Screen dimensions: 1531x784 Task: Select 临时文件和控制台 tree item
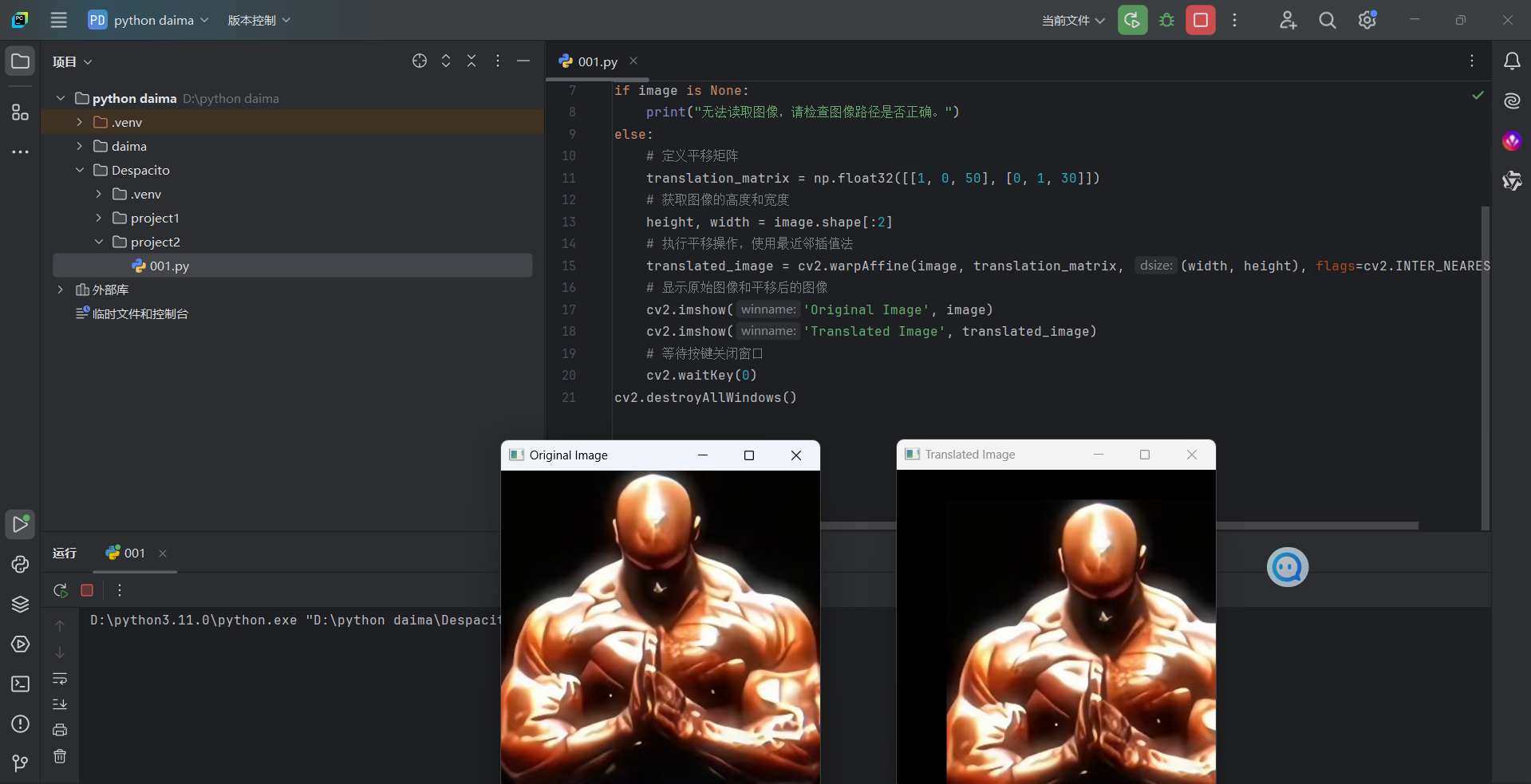132,313
